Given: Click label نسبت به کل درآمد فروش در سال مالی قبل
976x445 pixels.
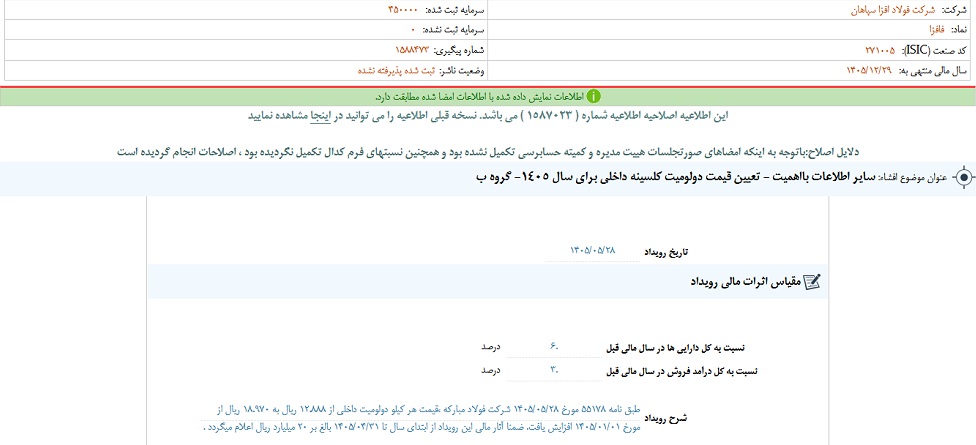Looking at the screenshot, I should [x=683, y=372].
